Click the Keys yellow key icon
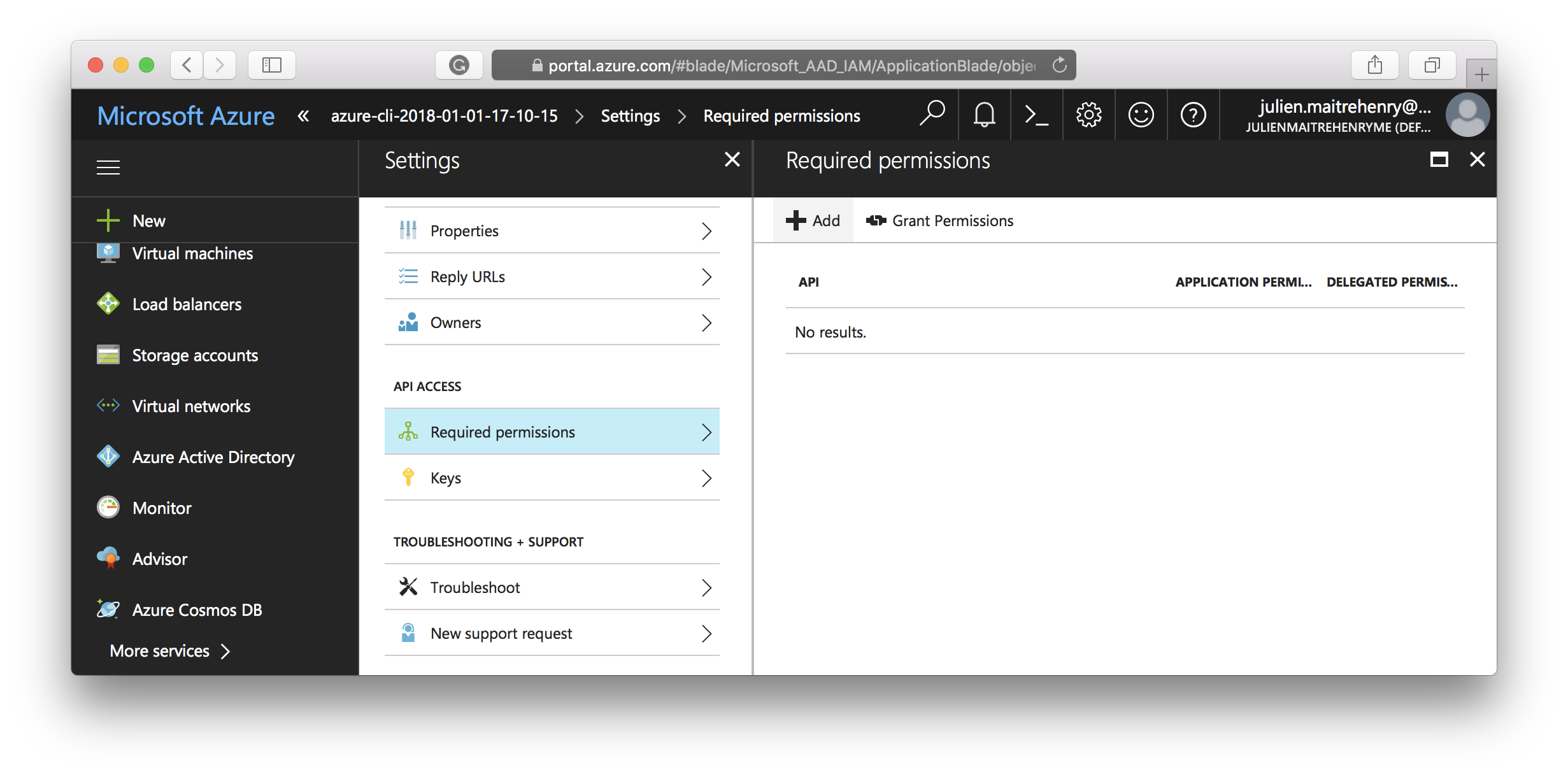1568x777 pixels. pyautogui.click(x=408, y=478)
